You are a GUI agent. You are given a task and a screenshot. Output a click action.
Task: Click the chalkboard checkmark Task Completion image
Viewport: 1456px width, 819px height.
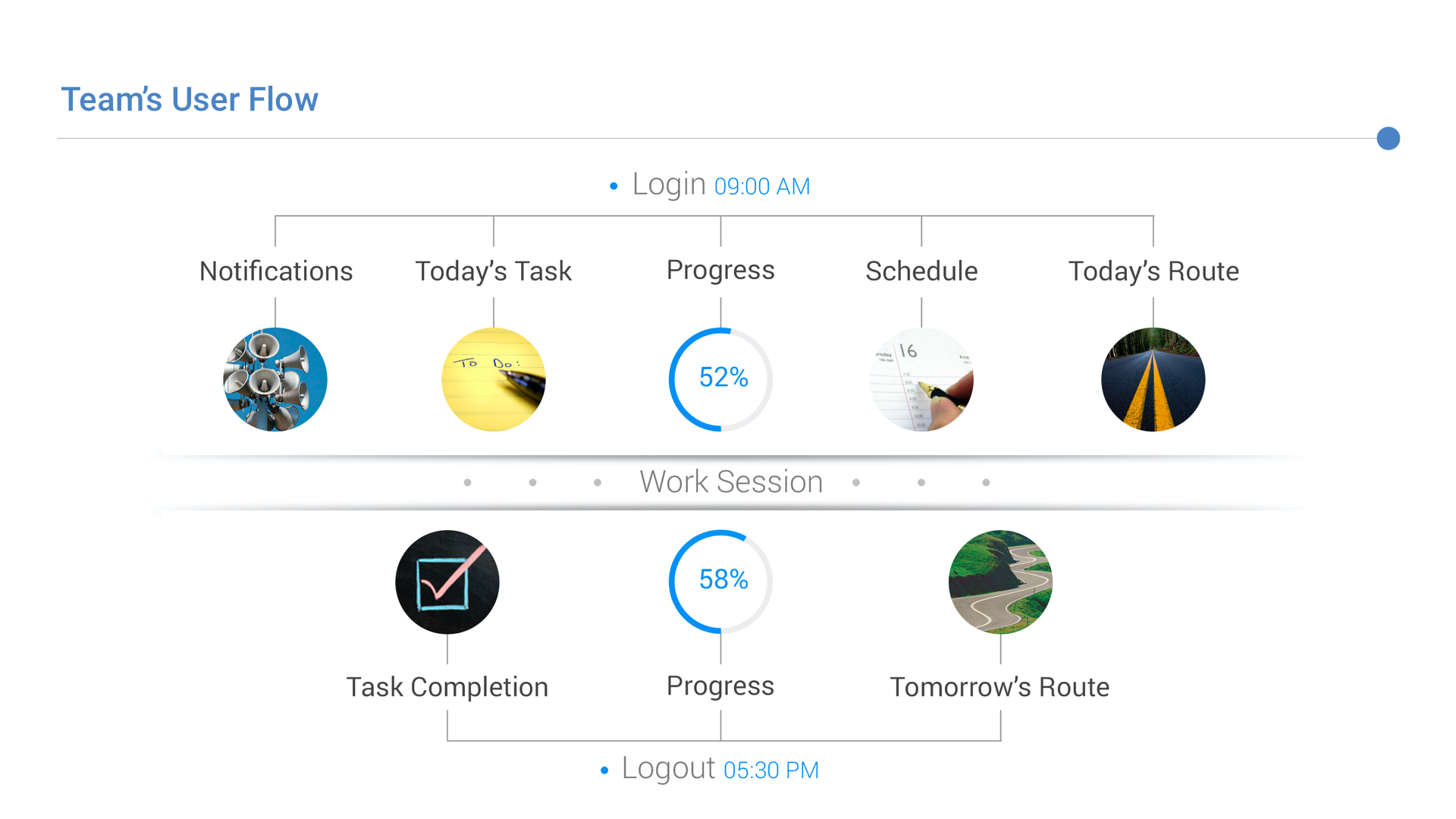click(447, 582)
